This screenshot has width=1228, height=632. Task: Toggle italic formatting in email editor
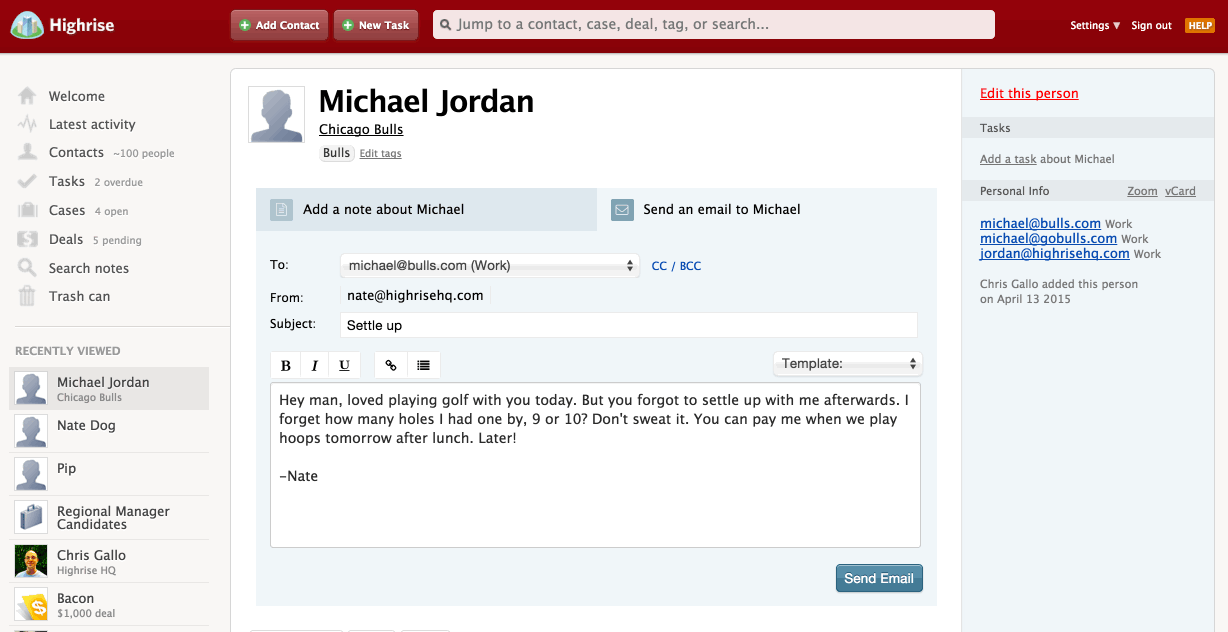pyautogui.click(x=315, y=365)
